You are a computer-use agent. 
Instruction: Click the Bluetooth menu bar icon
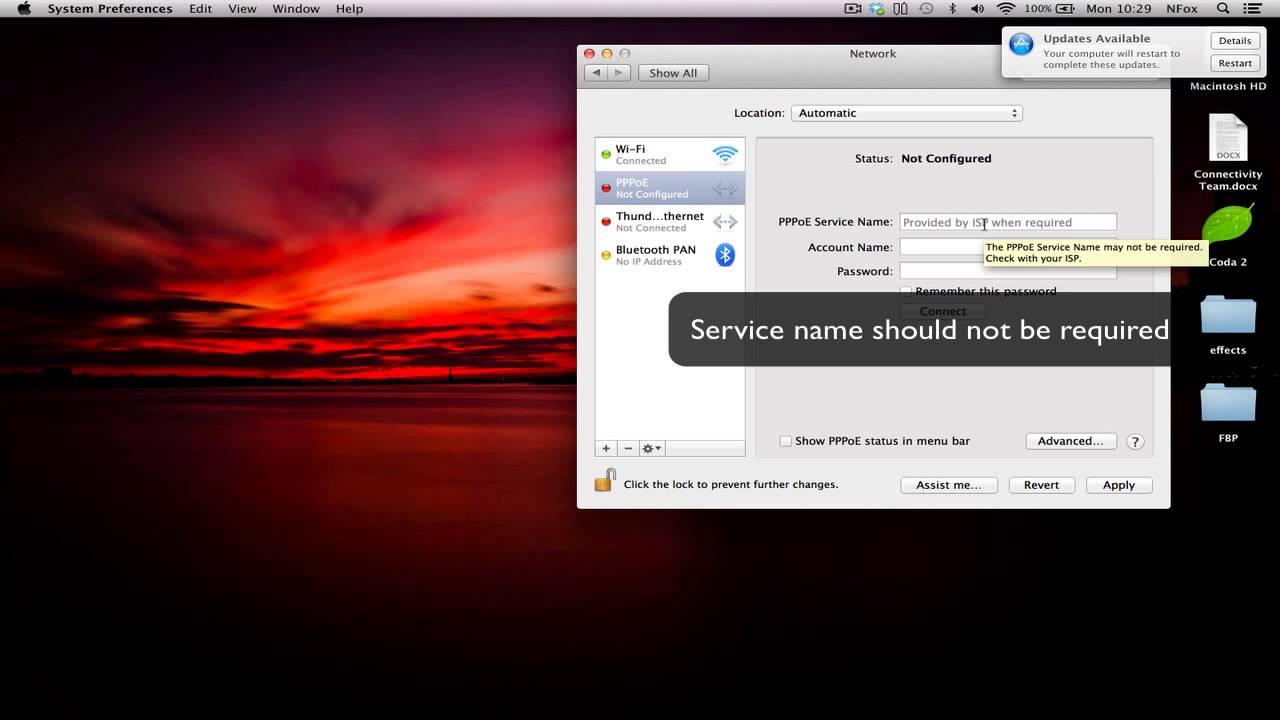coord(952,9)
